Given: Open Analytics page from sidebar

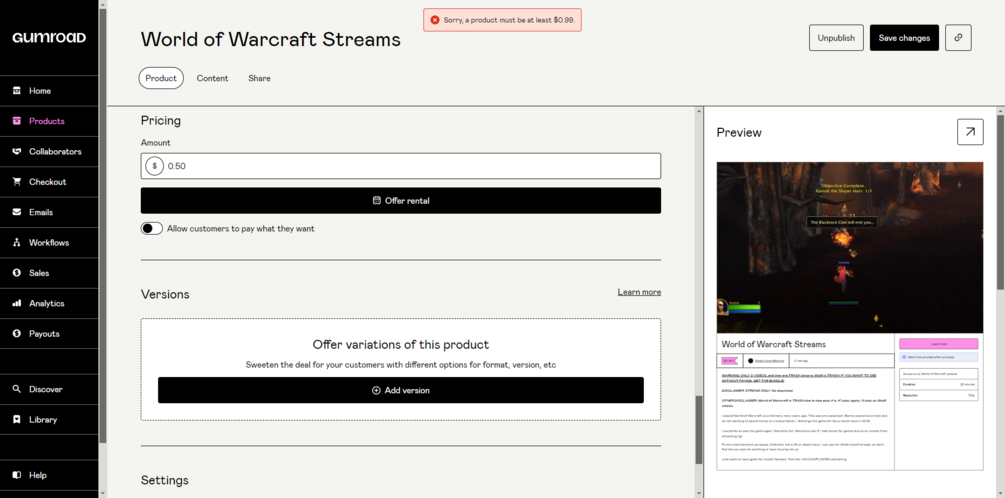Looking at the screenshot, I should coord(49,303).
